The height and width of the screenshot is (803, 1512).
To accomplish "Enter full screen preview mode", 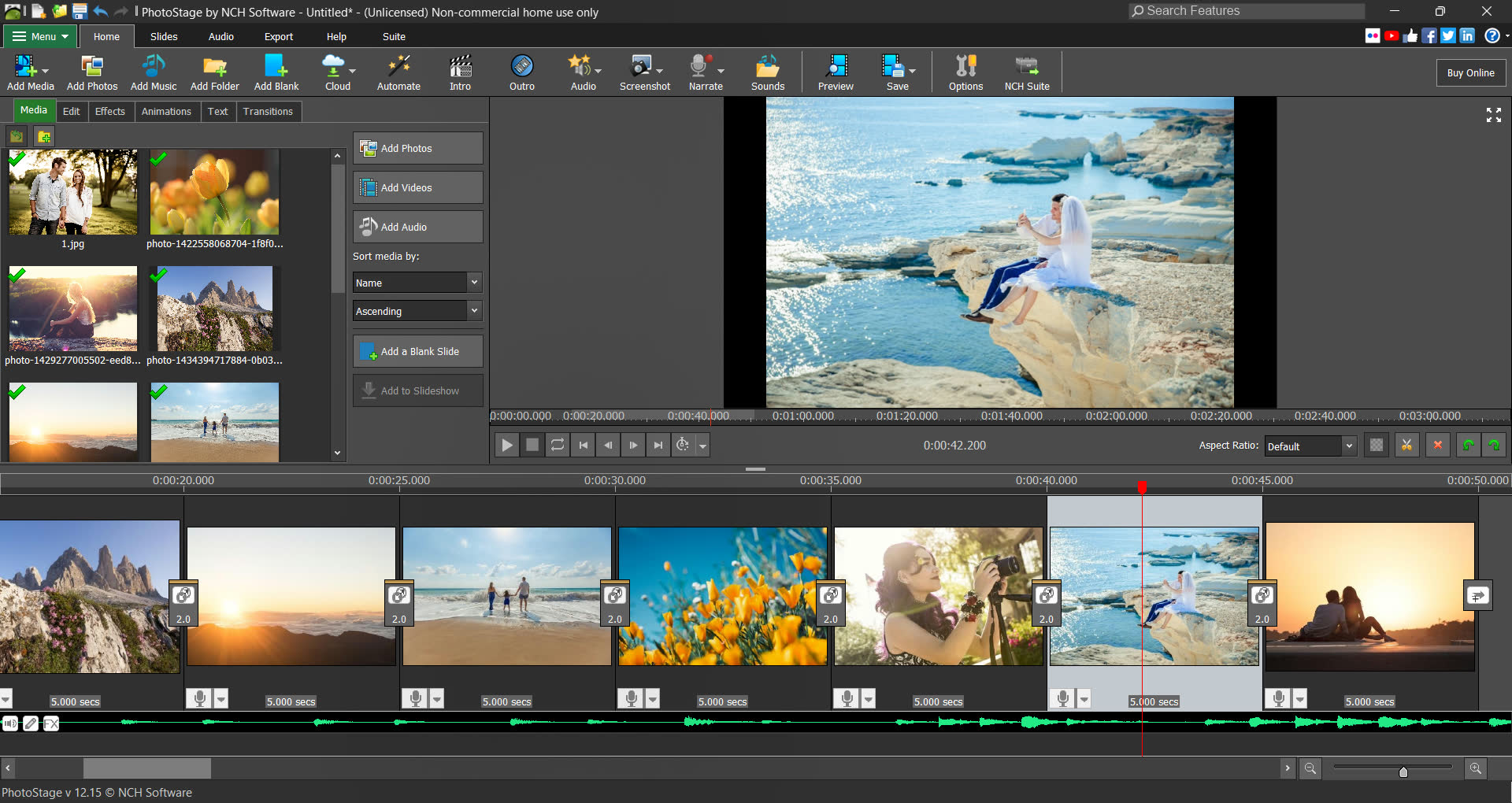I will tap(1494, 115).
